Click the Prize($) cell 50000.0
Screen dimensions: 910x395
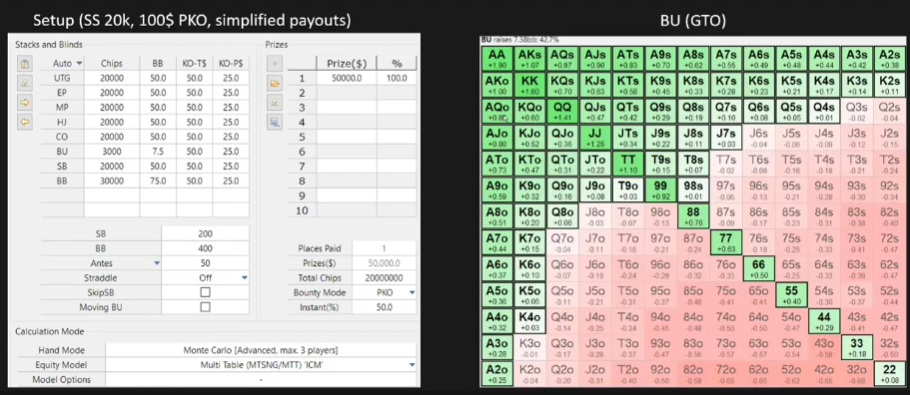346,78
